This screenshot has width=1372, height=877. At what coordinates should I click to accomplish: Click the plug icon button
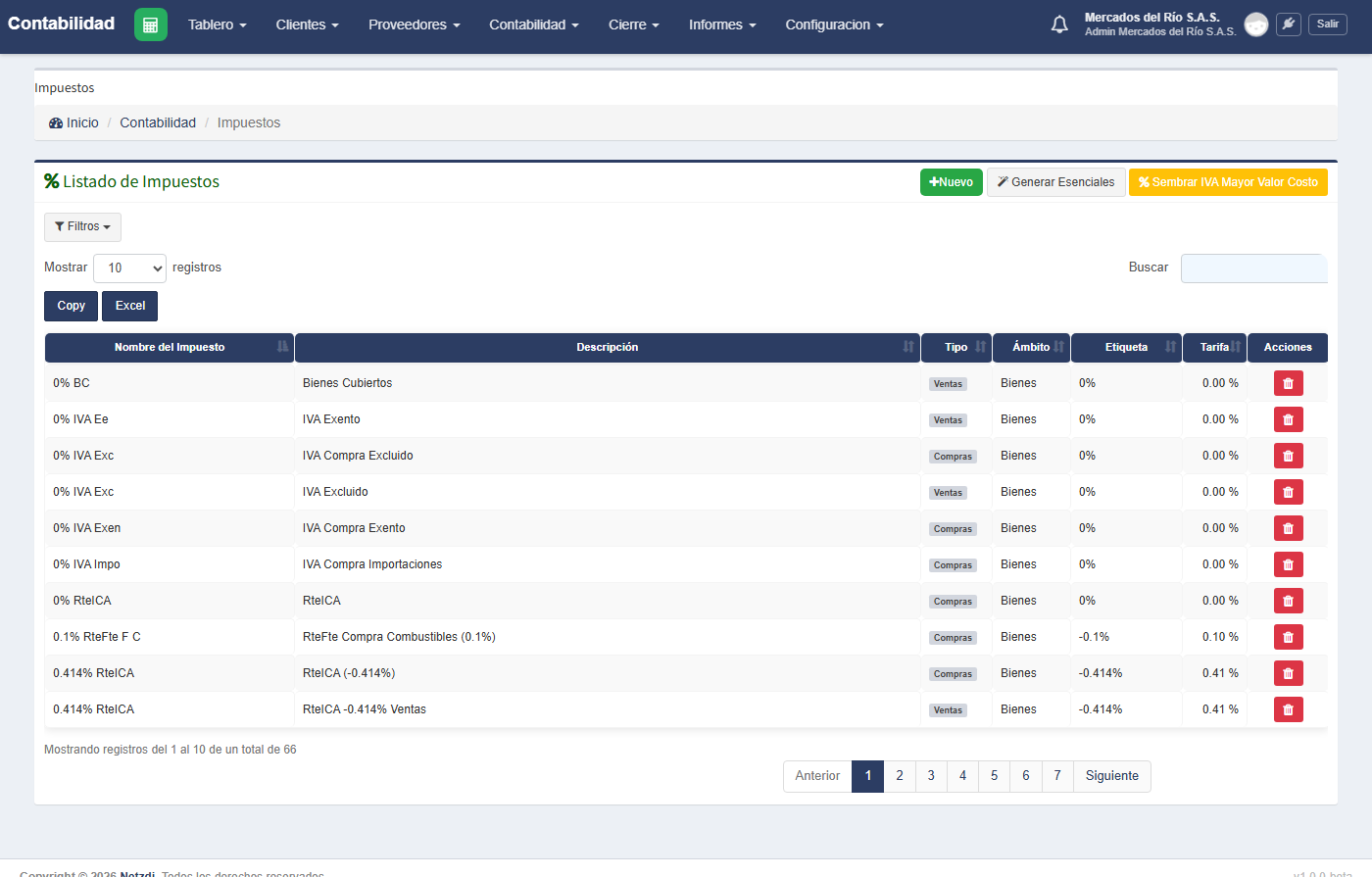[x=1289, y=24]
